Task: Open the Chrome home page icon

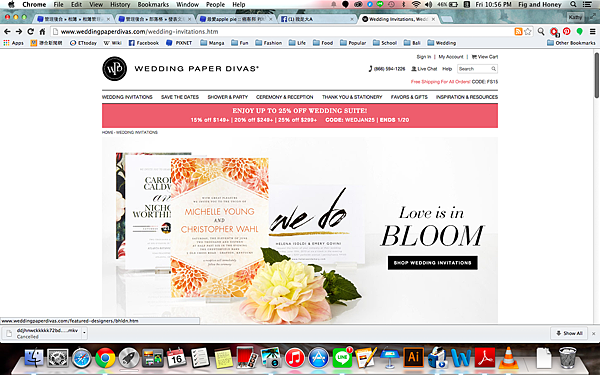Action: [x=42, y=31]
